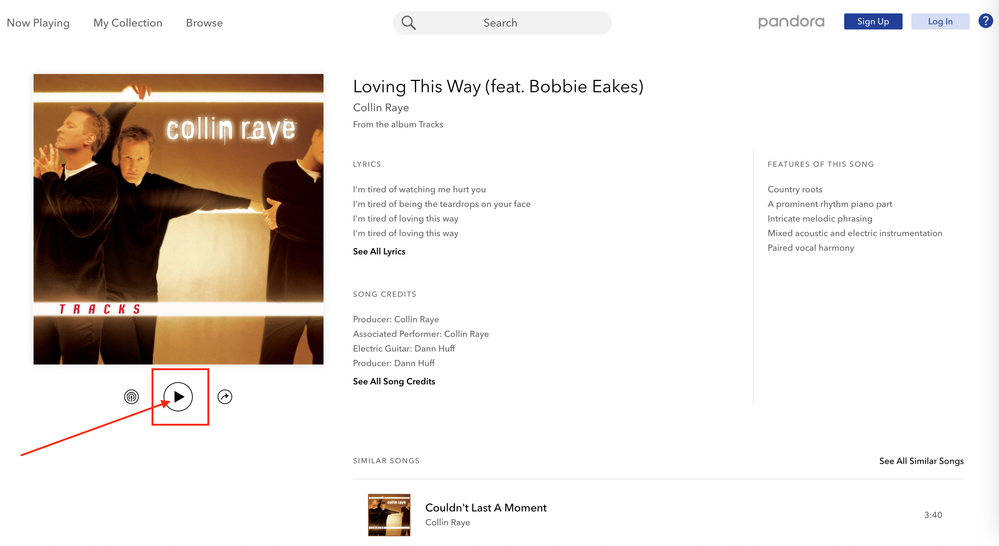Open the help question mark icon
This screenshot has width=999, height=546.
(x=986, y=21)
